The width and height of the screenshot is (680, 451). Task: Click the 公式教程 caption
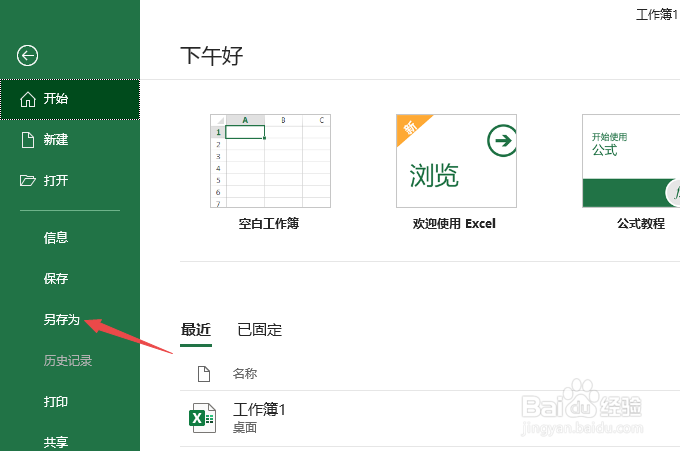[641, 224]
